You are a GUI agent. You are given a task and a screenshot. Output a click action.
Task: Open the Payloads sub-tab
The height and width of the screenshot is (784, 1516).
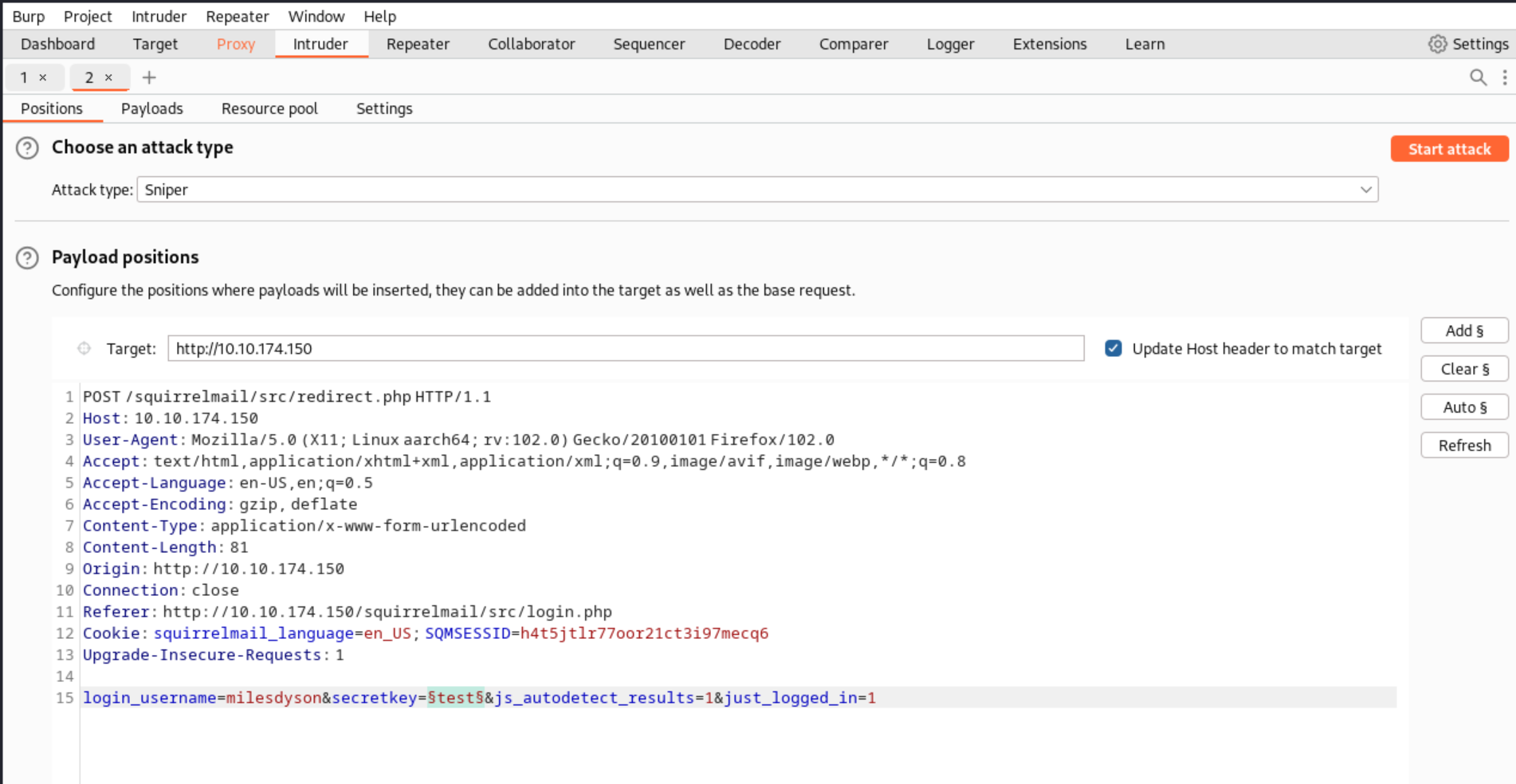[152, 108]
